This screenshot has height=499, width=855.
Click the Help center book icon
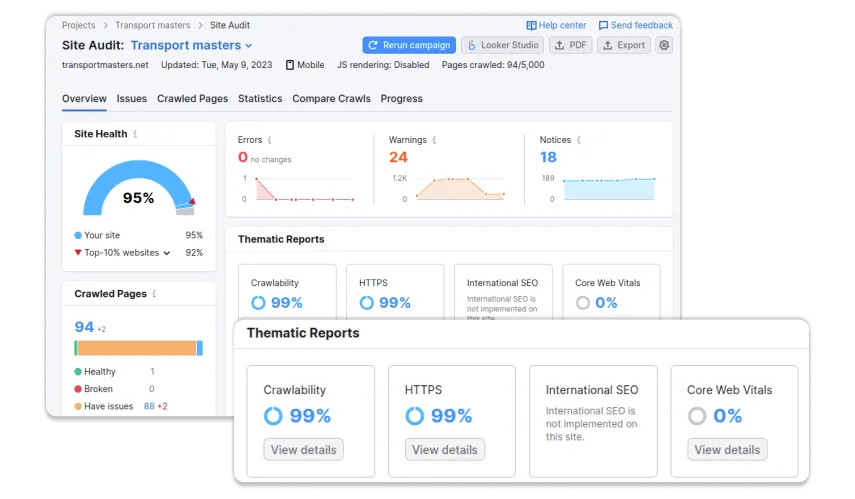tap(531, 26)
